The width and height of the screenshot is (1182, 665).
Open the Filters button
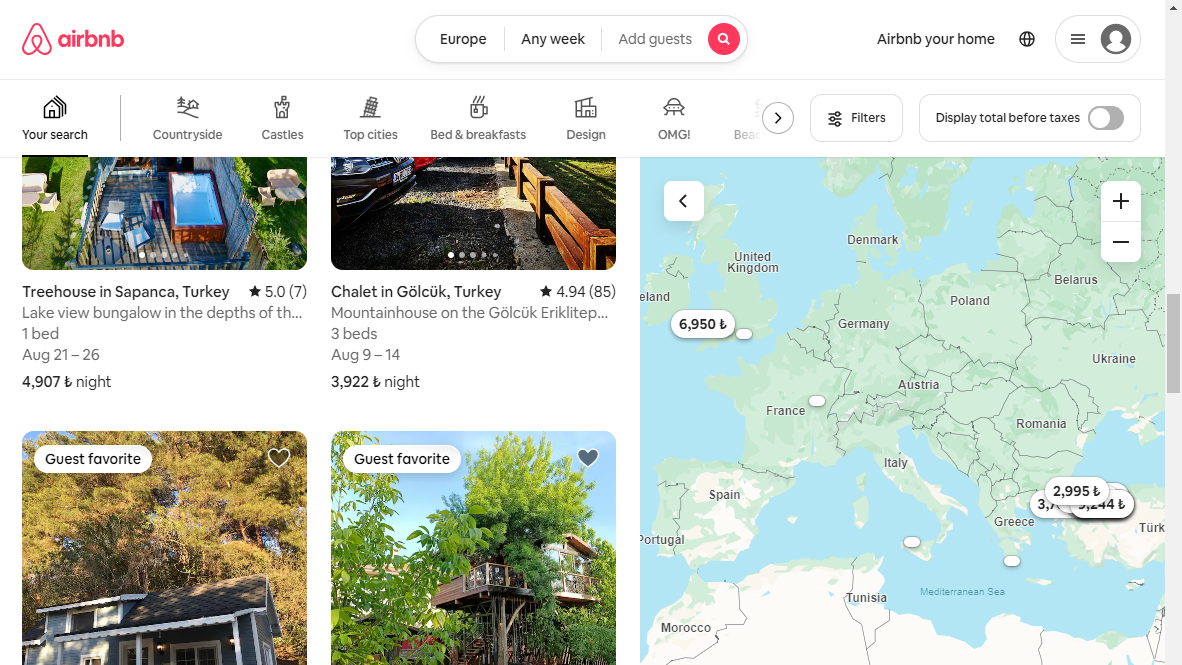[856, 118]
